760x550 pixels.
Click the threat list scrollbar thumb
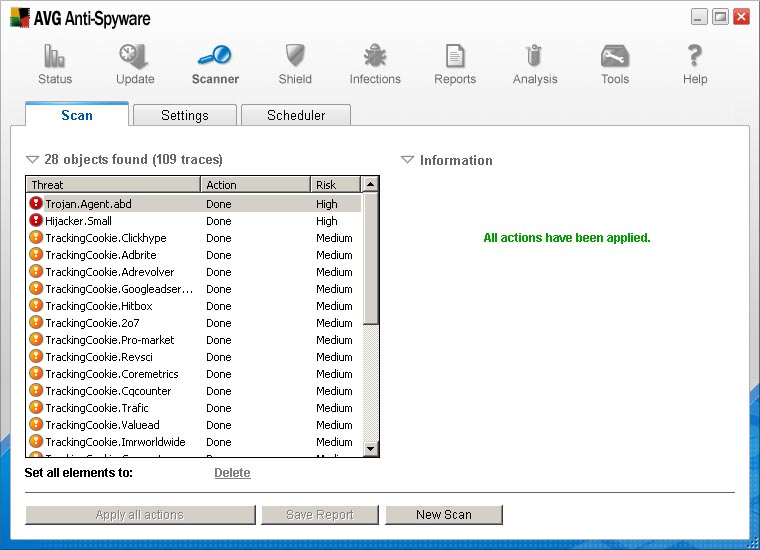370,258
